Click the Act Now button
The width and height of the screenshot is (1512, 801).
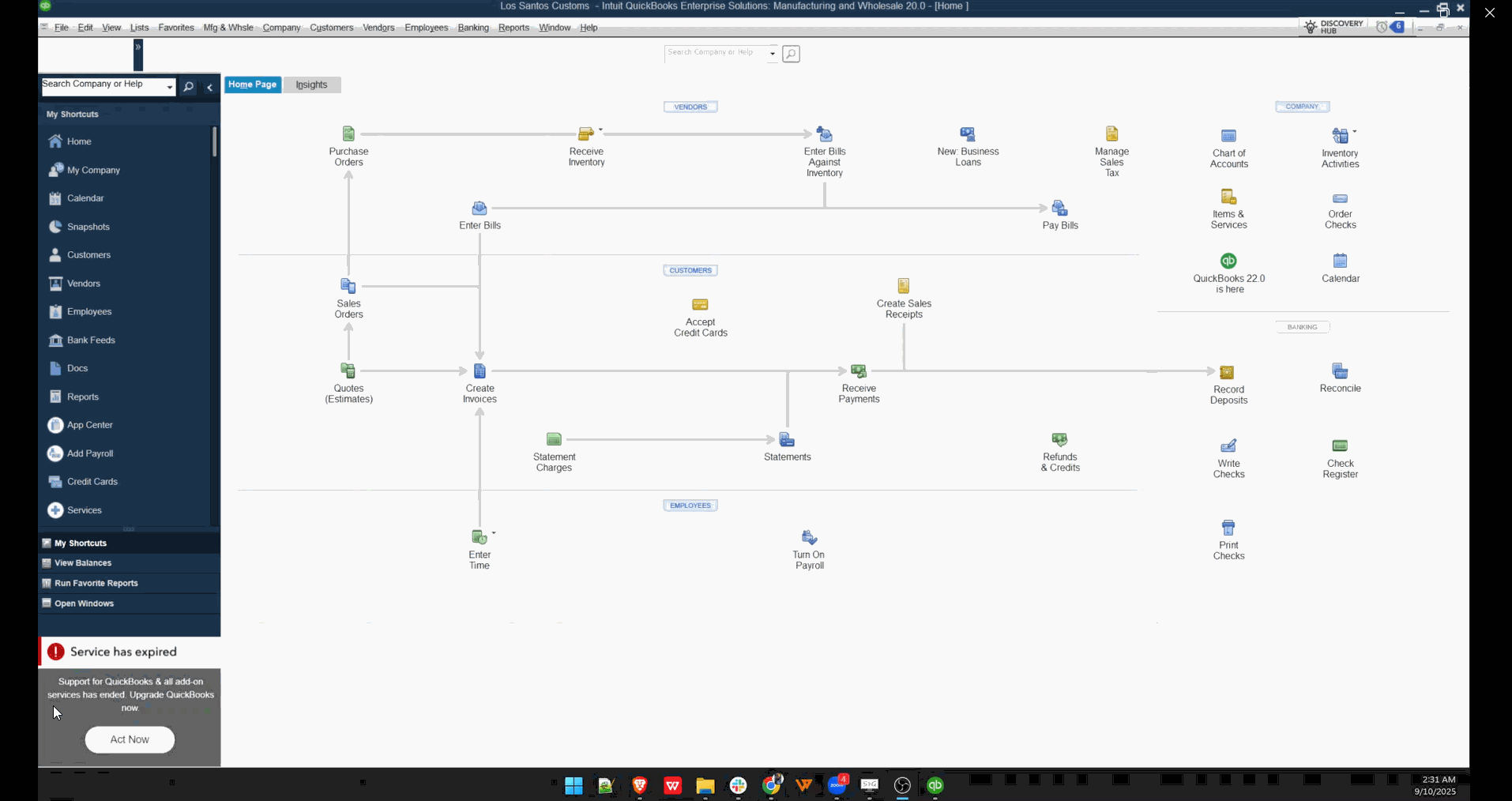[x=130, y=739]
